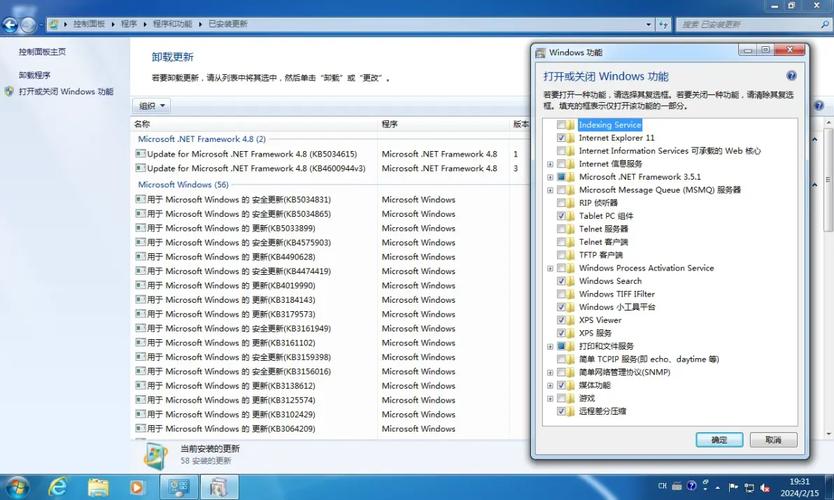Click the help icon in the main window toolbar
The width and height of the screenshot is (834, 500).
tap(819, 105)
